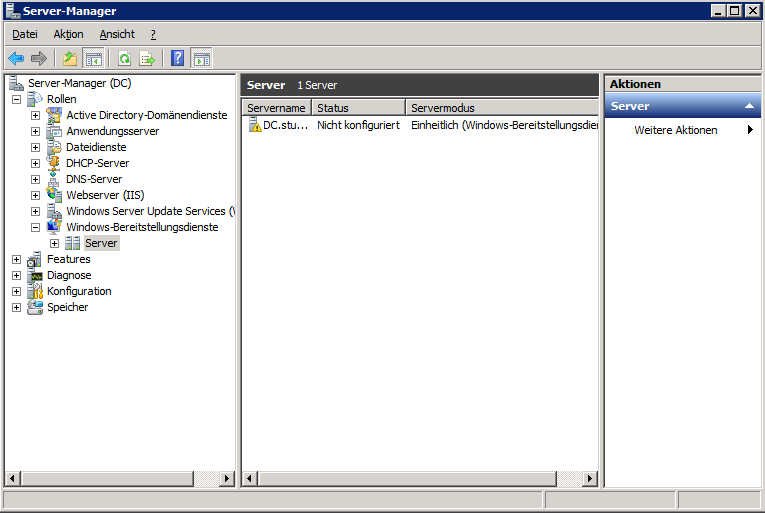Click the Server node icon under Bereitstellungsdienste
Image resolution: width=765 pixels, height=513 pixels.
coord(73,243)
